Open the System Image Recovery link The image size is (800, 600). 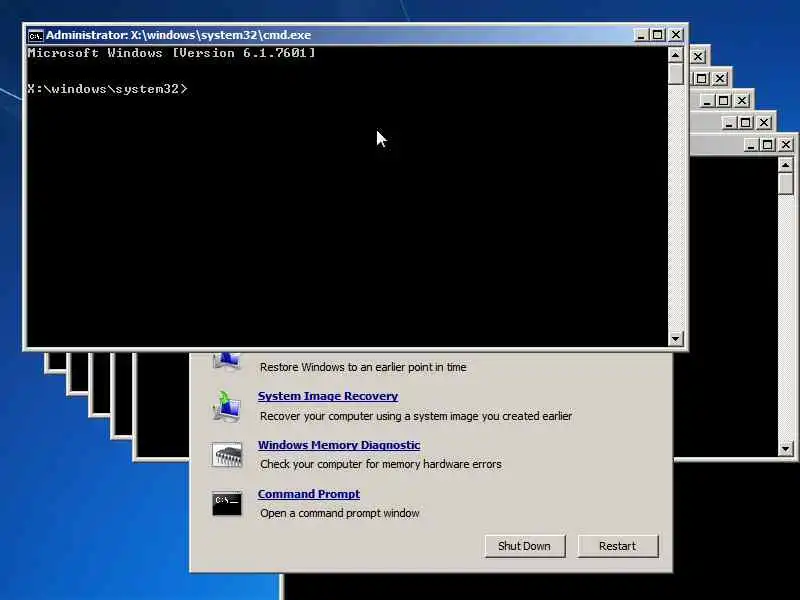[328, 396]
